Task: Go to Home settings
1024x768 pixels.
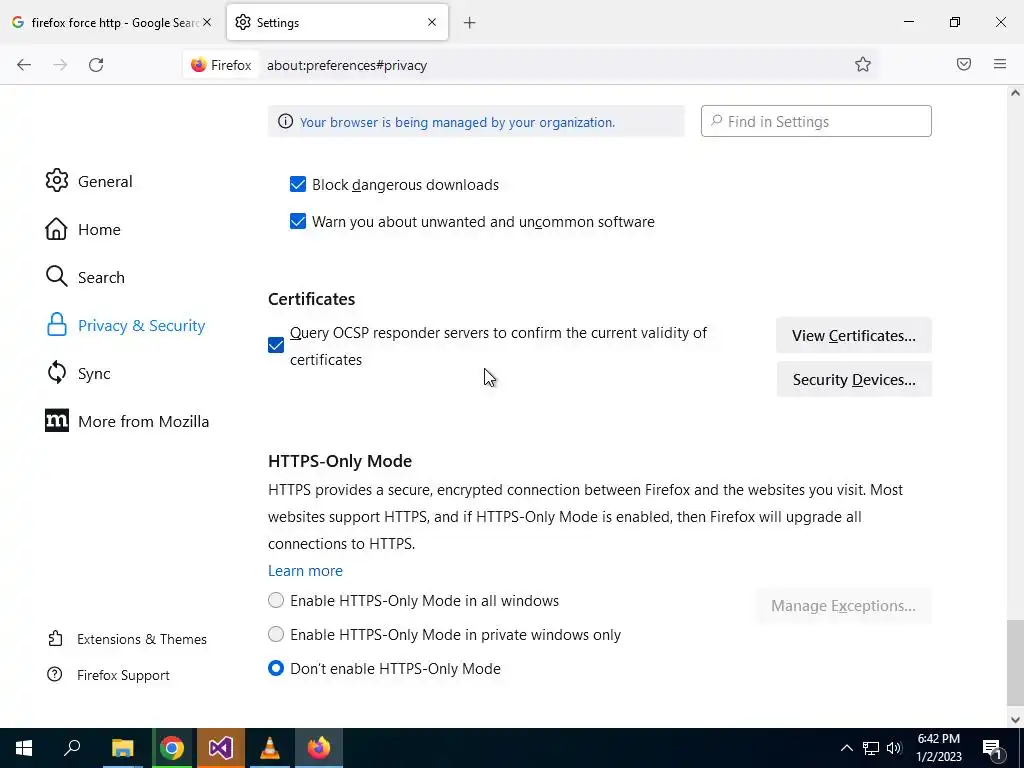Action: [x=83, y=229]
